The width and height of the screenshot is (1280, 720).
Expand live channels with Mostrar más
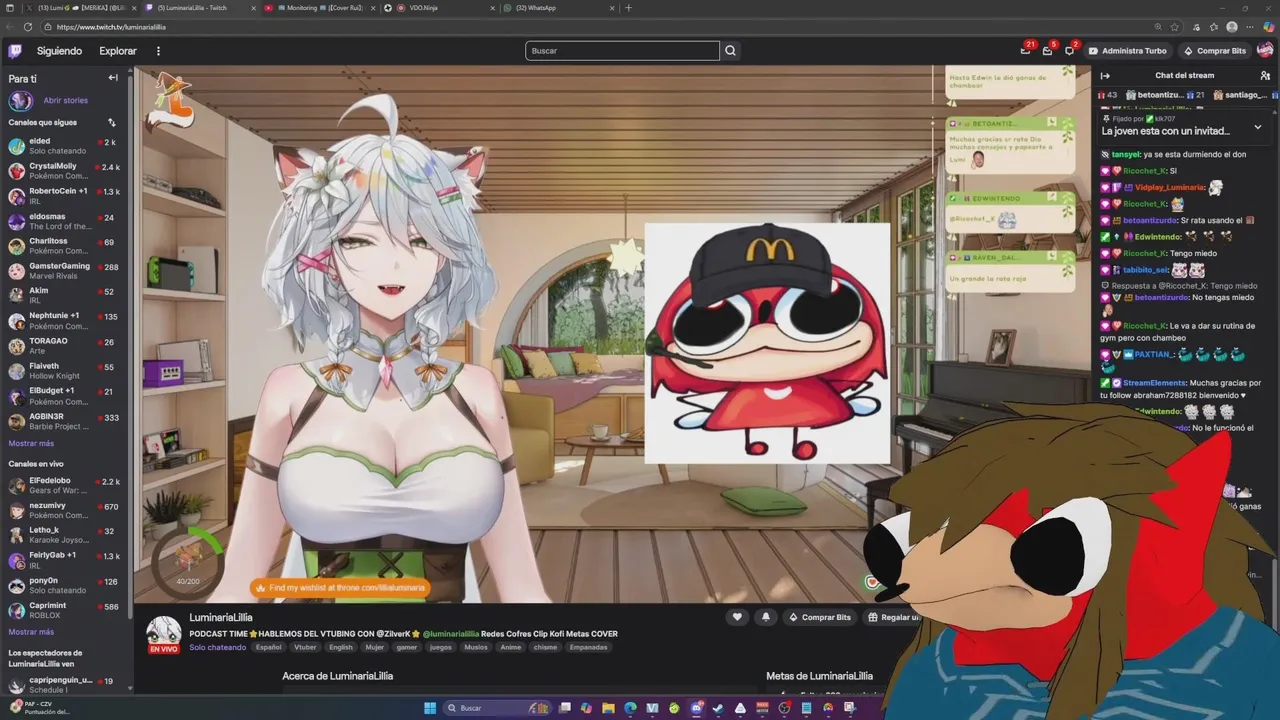pos(32,632)
